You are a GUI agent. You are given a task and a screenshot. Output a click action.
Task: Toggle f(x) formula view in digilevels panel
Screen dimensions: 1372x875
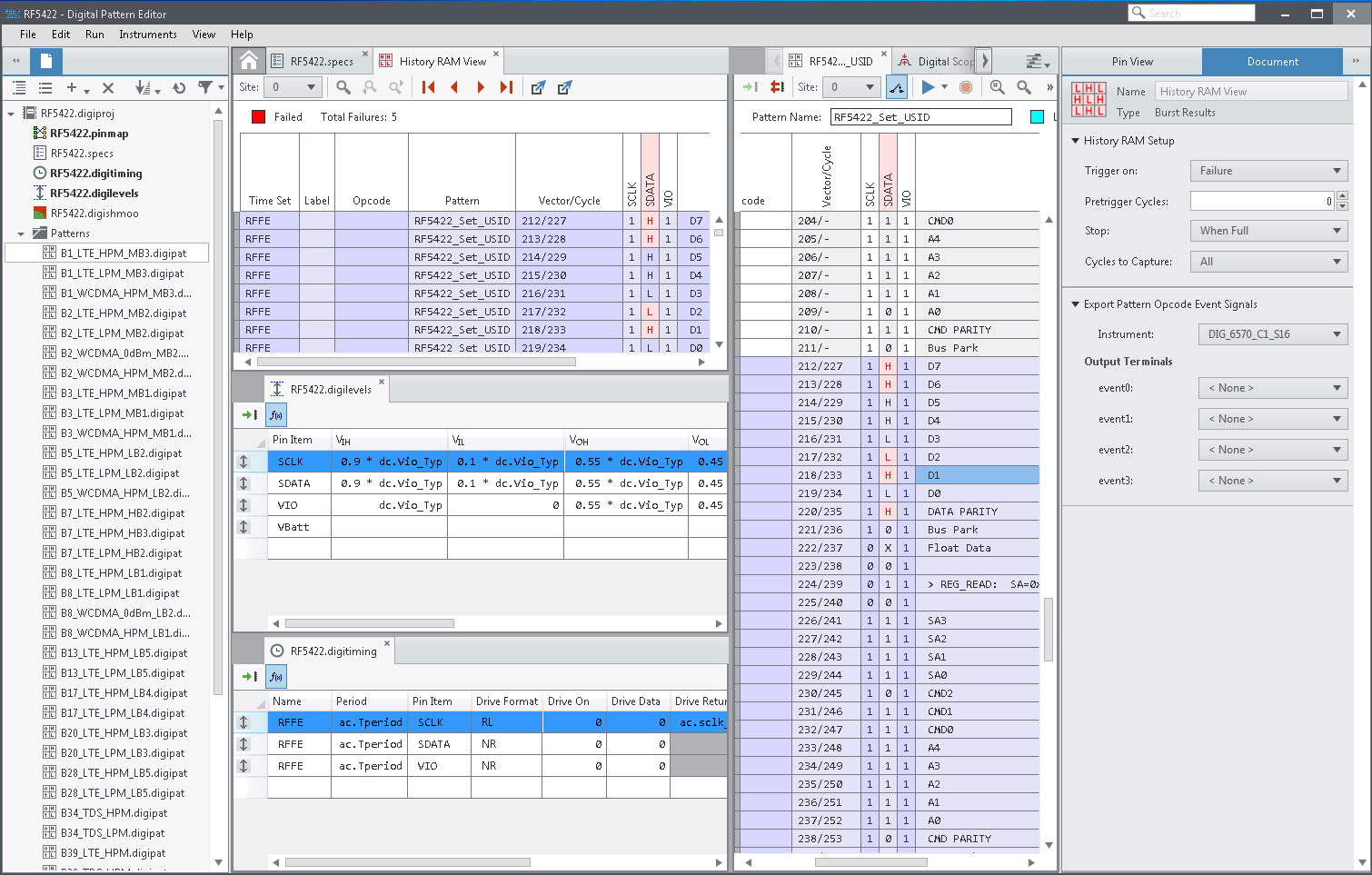[276, 415]
